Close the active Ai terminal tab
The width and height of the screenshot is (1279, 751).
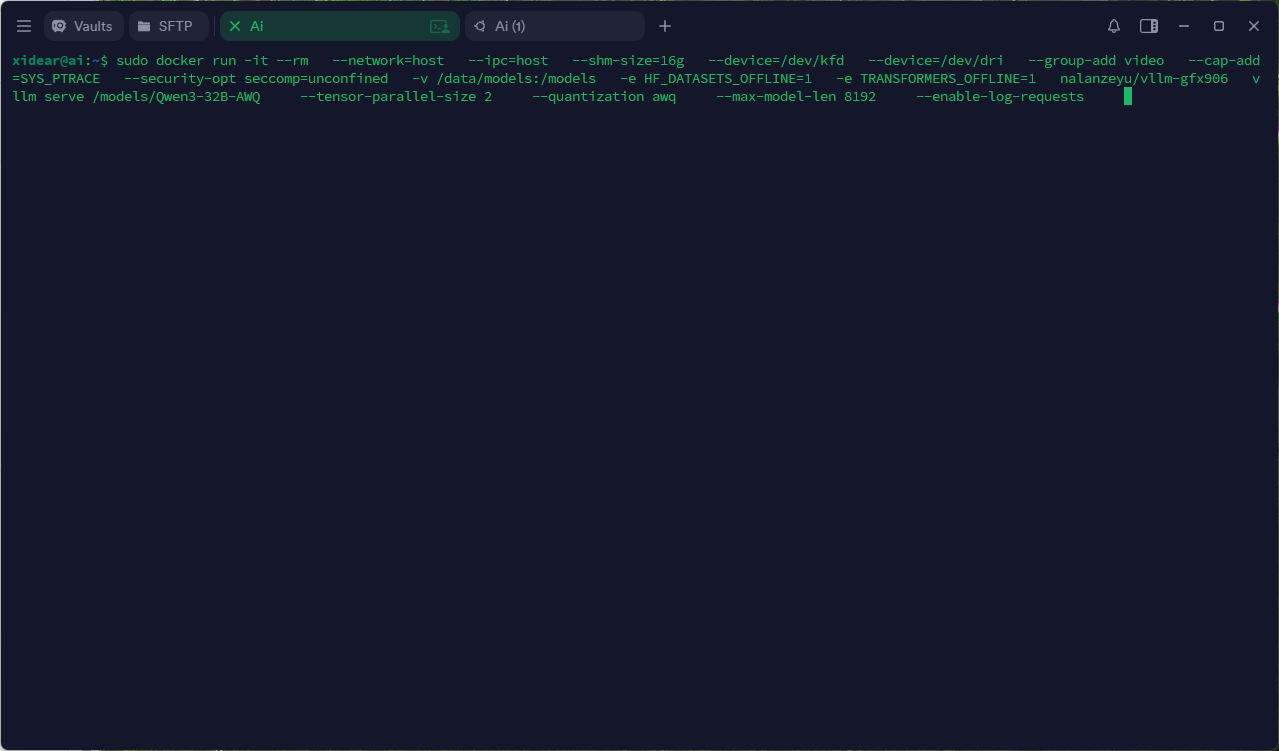tap(235, 26)
